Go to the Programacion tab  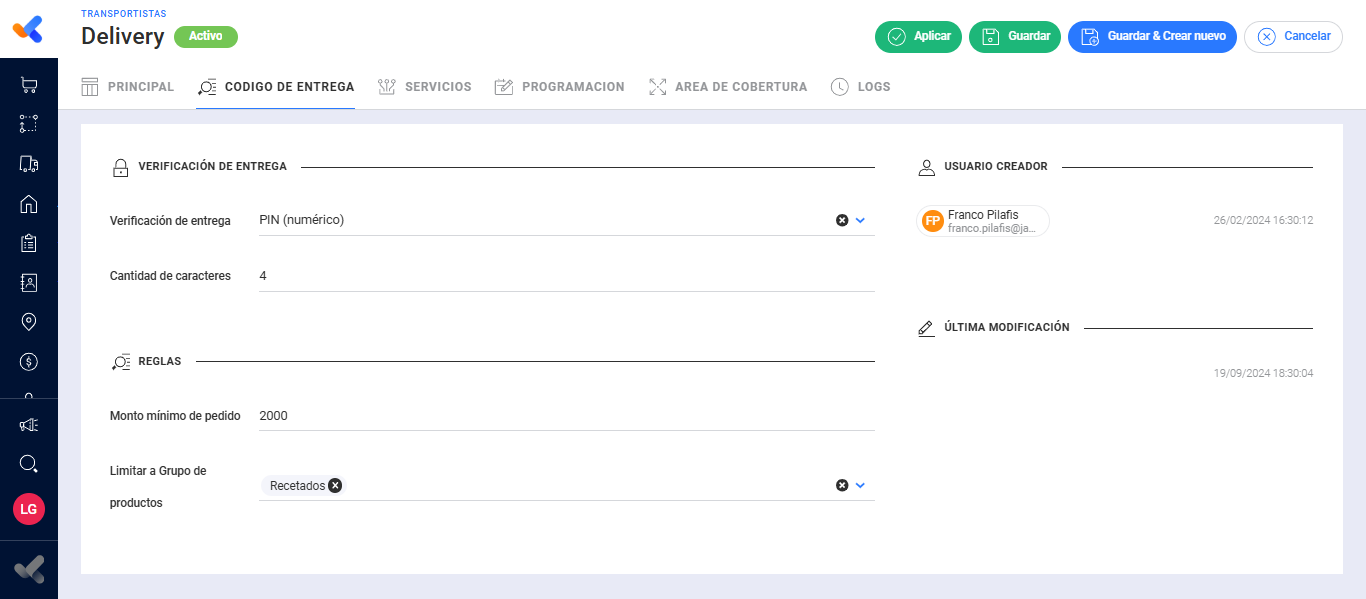559,87
